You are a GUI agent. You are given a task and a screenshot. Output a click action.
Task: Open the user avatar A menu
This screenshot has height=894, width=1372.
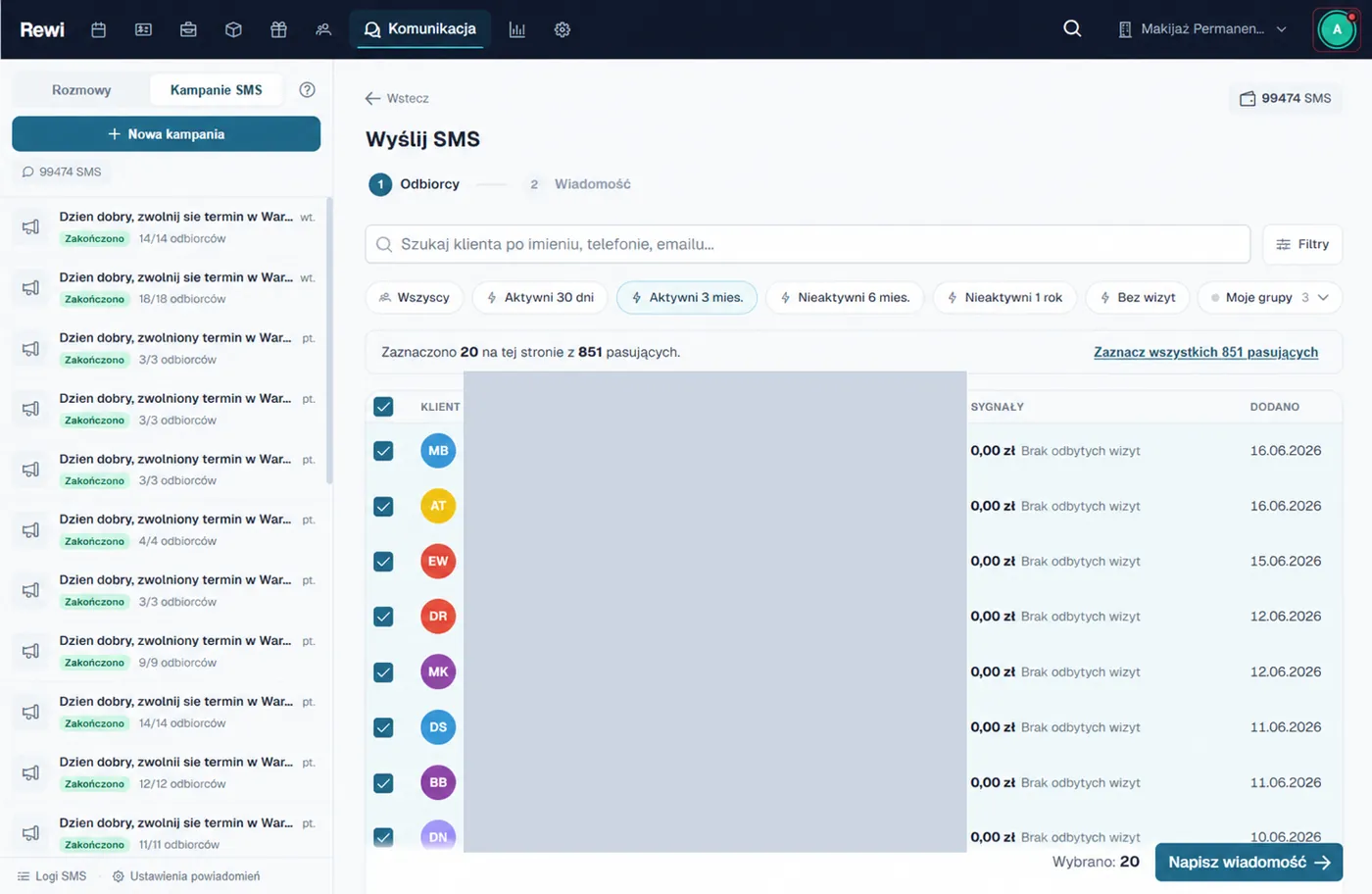click(x=1337, y=29)
